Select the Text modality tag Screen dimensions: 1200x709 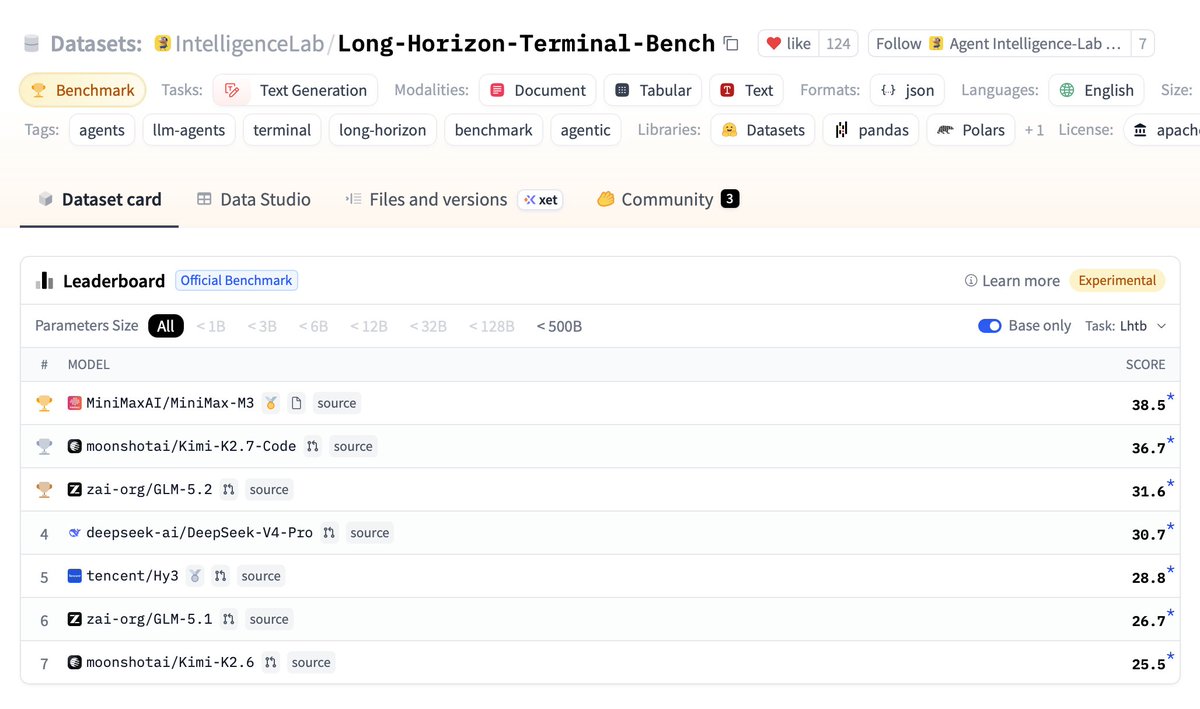click(x=747, y=90)
